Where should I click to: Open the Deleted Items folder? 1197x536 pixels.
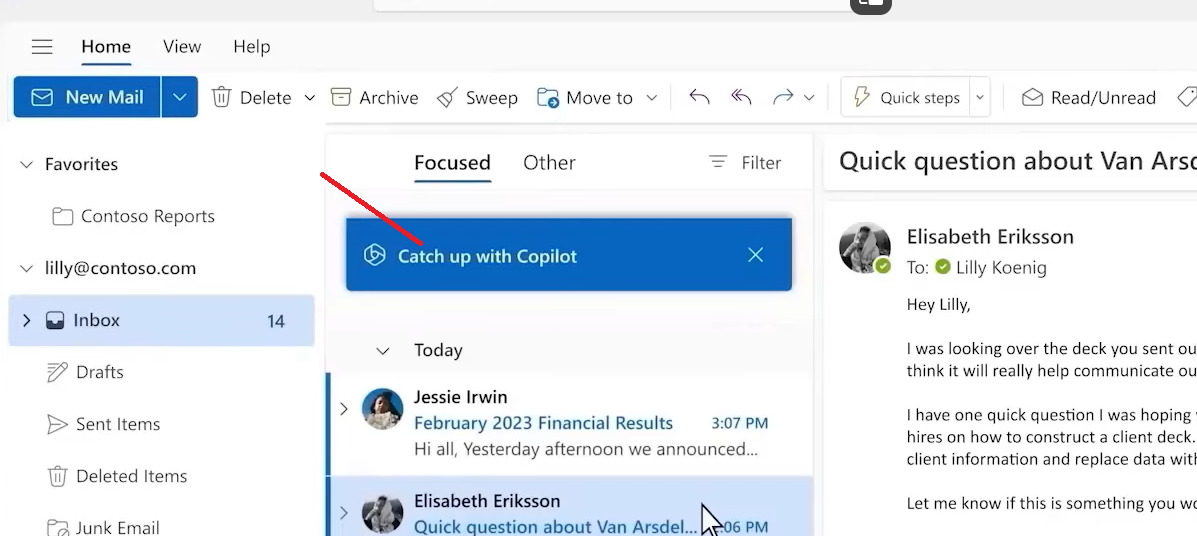(118, 476)
